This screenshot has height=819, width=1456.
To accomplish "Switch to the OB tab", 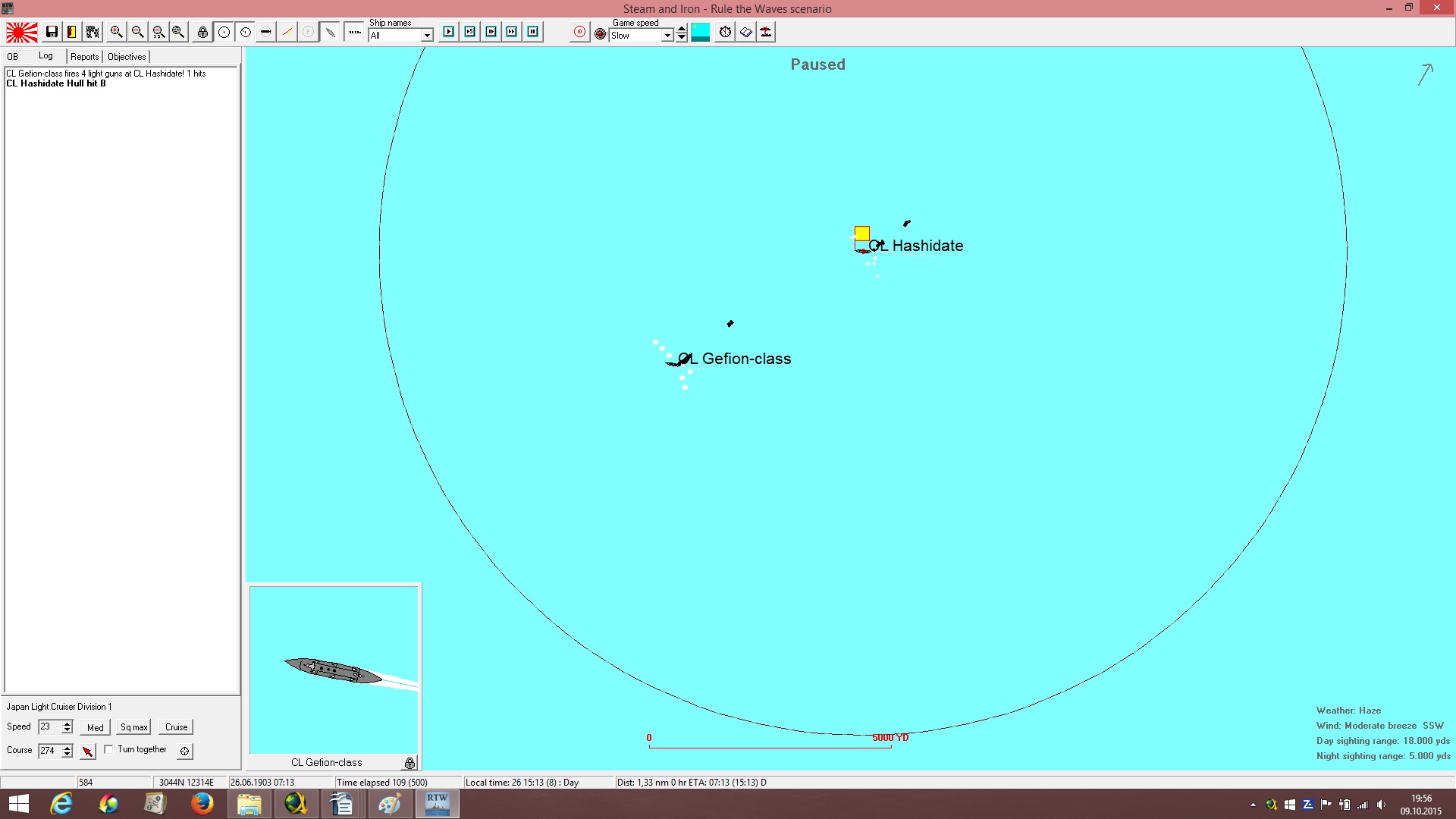I will click(x=13, y=57).
